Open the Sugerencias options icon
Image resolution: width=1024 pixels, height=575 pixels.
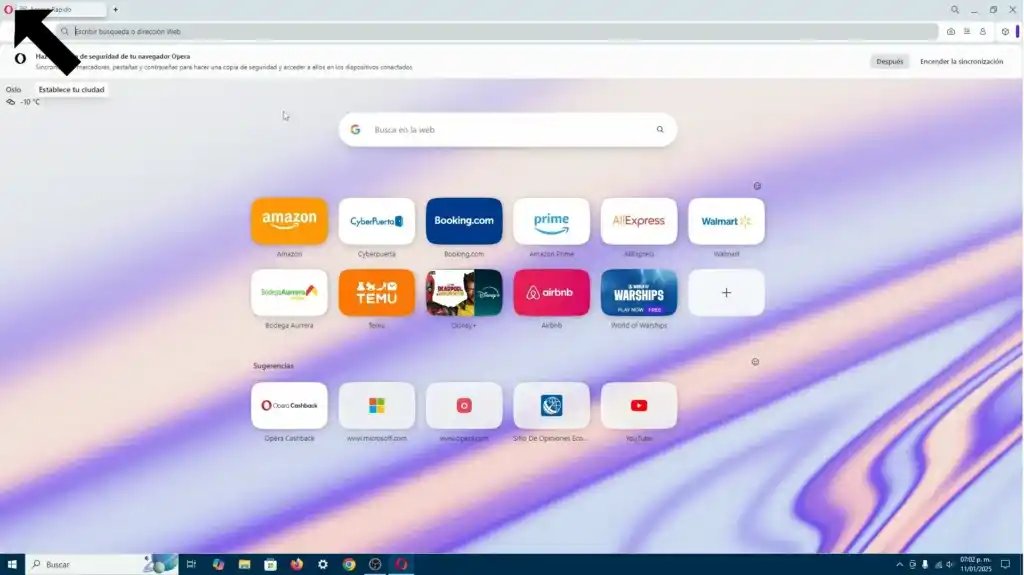point(755,362)
